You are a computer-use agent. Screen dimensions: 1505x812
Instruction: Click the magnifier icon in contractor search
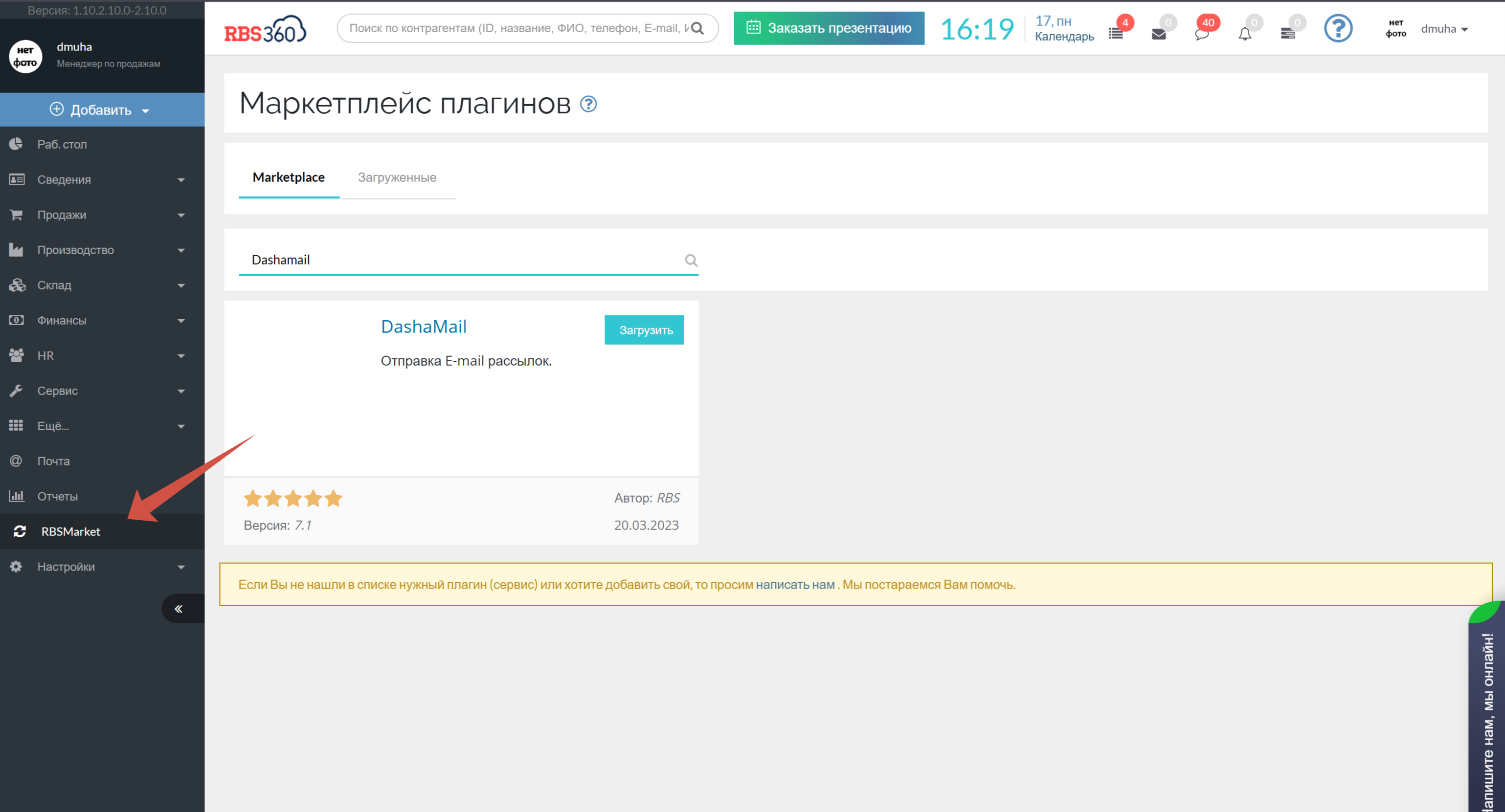pyautogui.click(x=697, y=28)
